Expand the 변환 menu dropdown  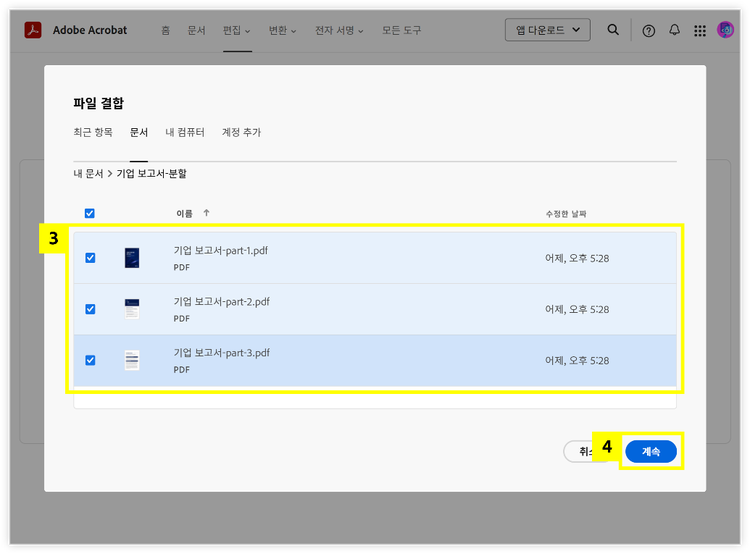tap(282, 31)
